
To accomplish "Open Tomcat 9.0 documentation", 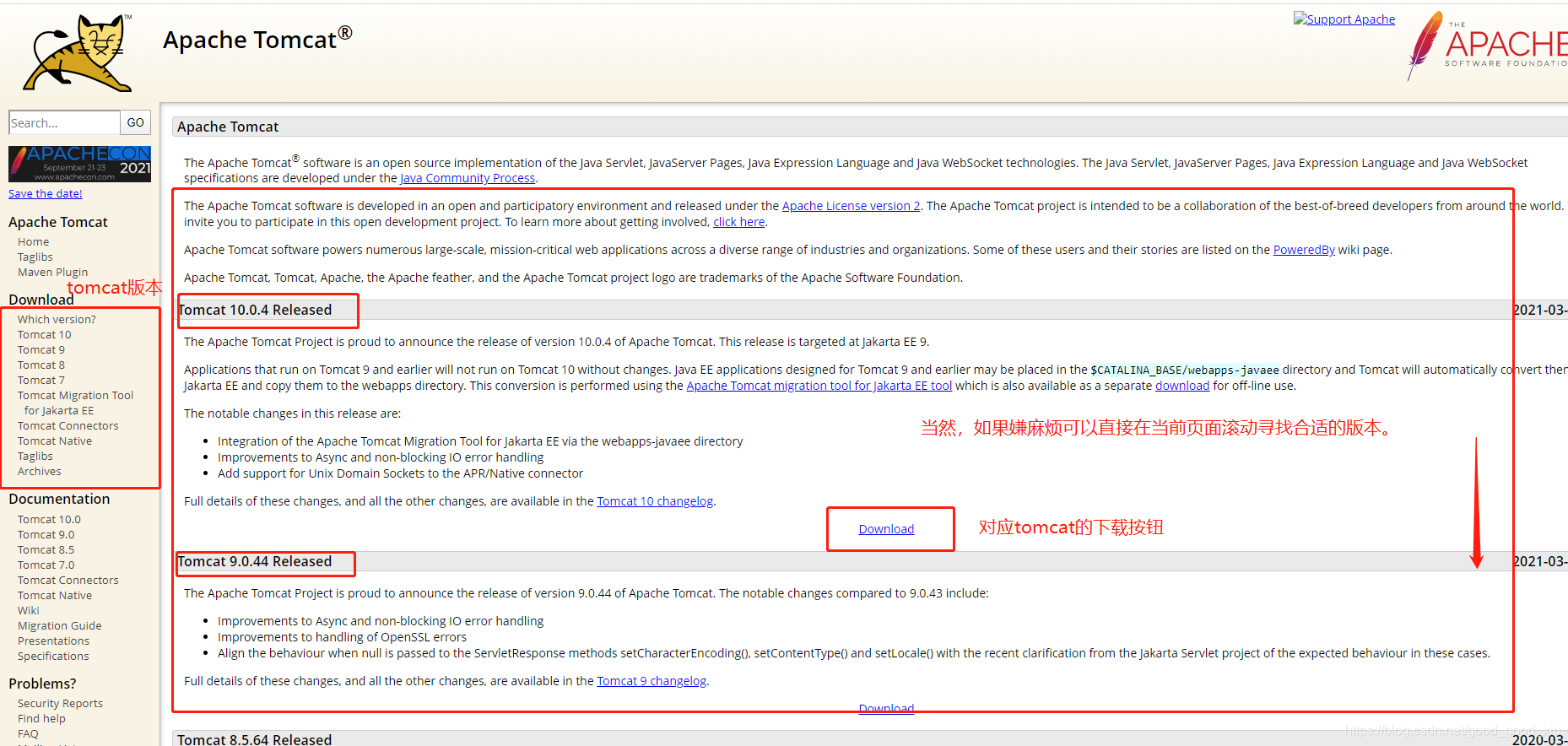I will pyautogui.click(x=46, y=534).
